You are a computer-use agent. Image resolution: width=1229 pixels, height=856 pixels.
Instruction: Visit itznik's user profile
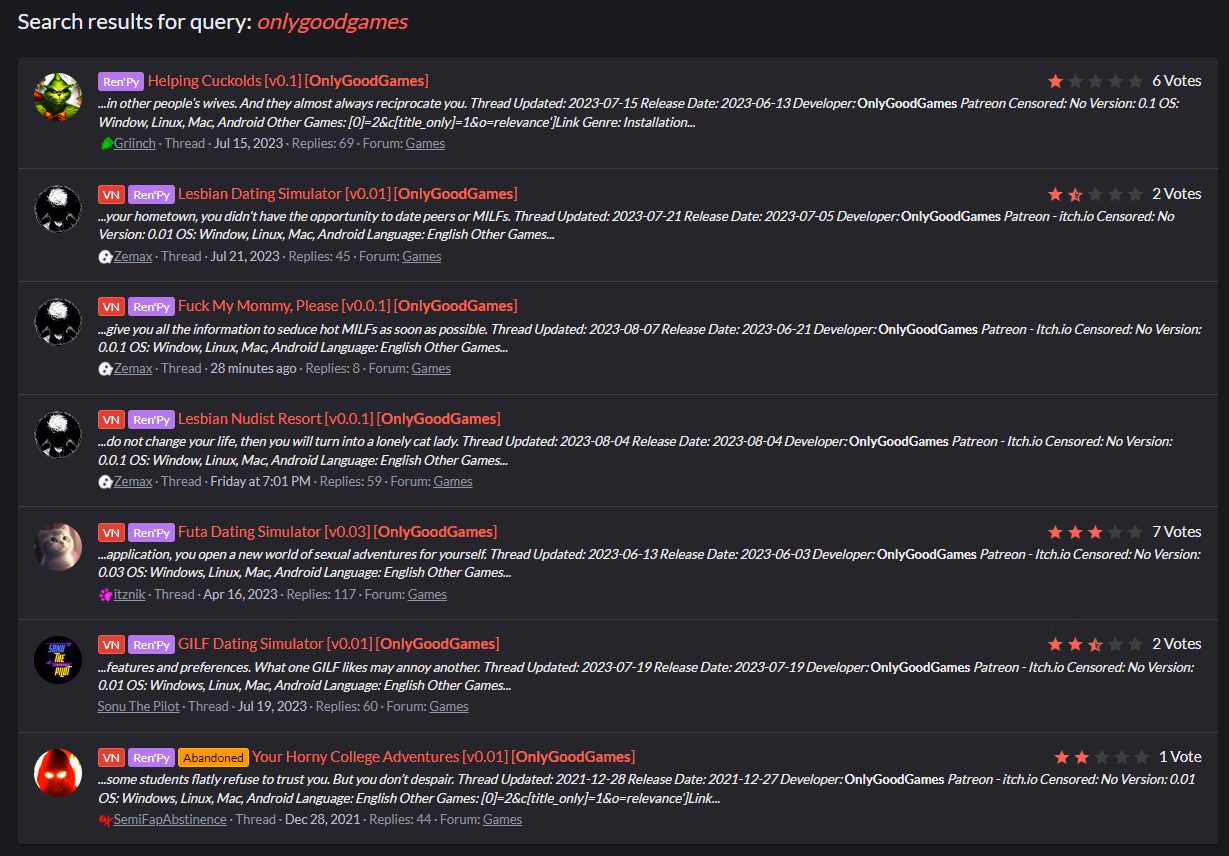129,594
